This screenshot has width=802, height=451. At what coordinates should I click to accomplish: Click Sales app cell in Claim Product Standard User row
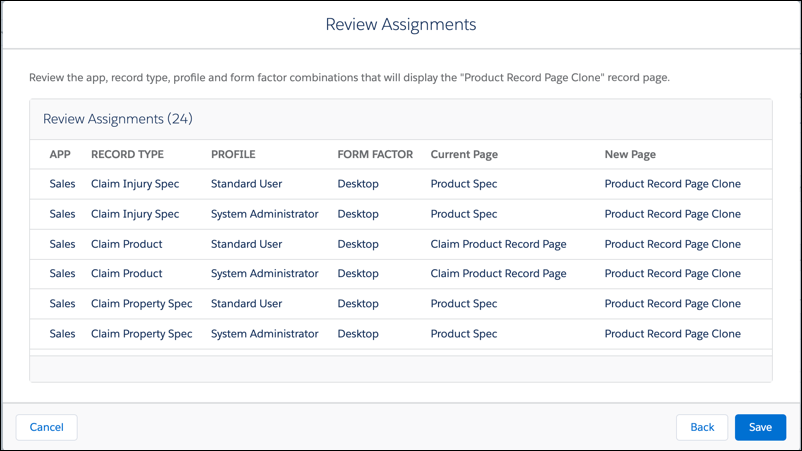pyautogui.click(x=62, y=244)
